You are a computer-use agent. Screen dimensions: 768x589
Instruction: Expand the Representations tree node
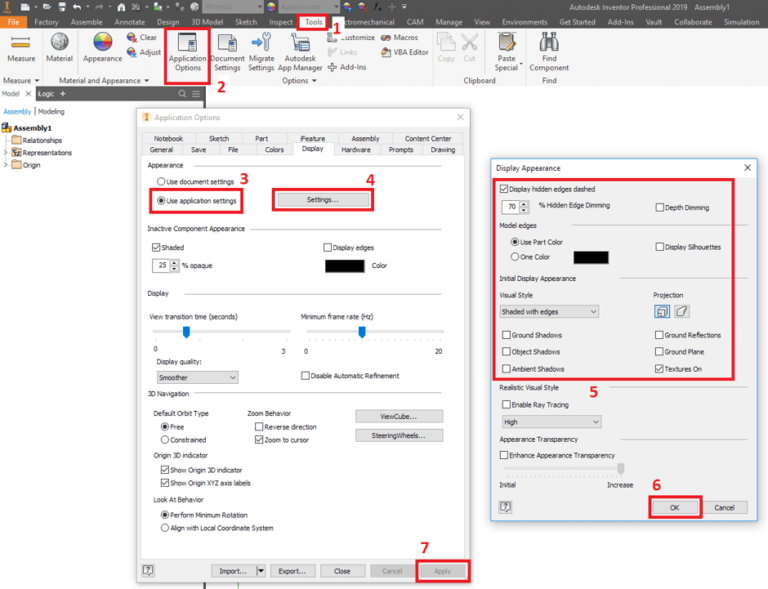[5, 153]
